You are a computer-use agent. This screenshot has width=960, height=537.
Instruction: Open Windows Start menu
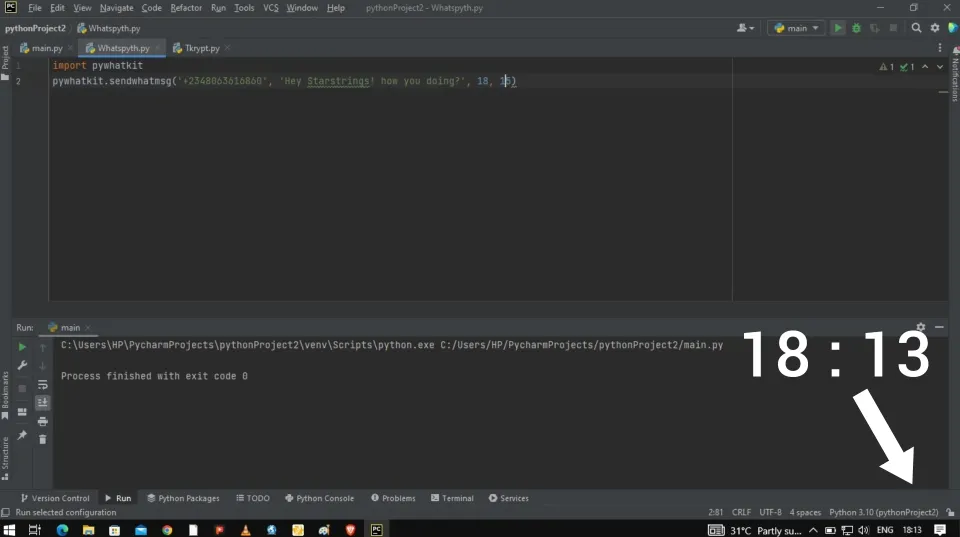tap(9, 530)
